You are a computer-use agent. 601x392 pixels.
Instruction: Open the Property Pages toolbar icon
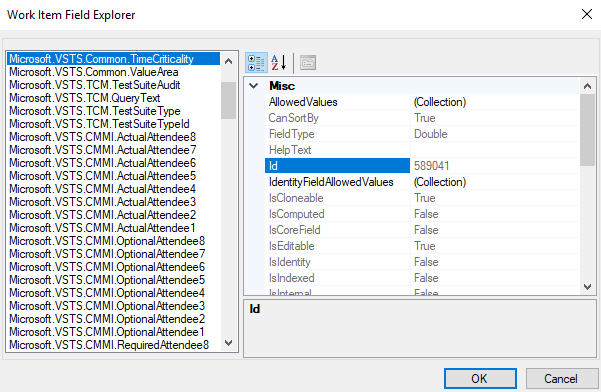pyautogui.click(x=308, y=63)
